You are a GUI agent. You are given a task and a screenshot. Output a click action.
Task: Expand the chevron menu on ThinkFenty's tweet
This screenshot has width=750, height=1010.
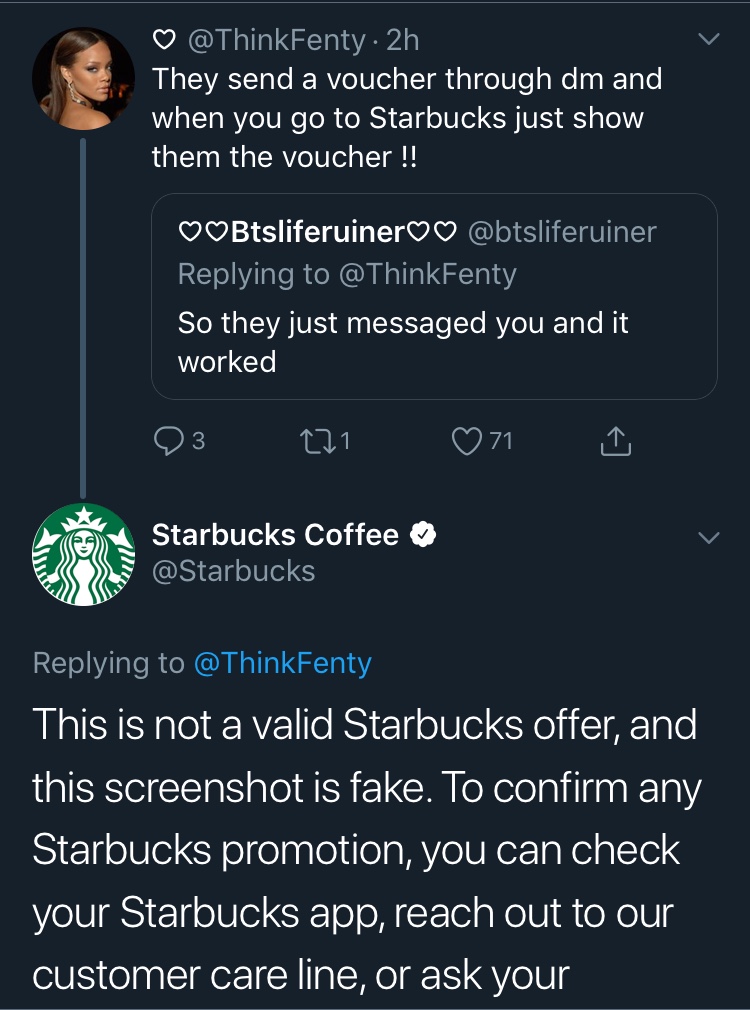point(708,39)
